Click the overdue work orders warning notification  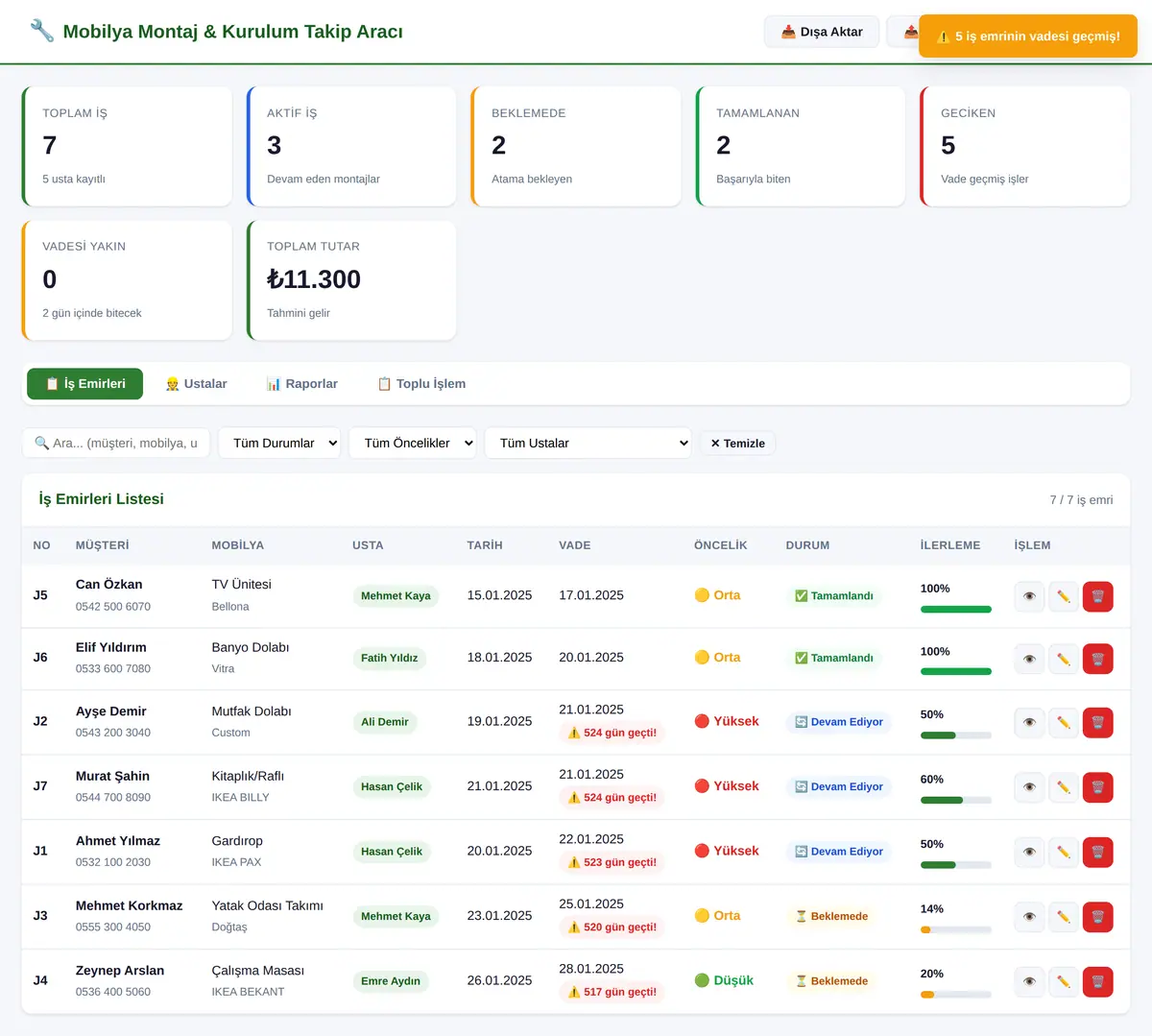(1028, 36)
